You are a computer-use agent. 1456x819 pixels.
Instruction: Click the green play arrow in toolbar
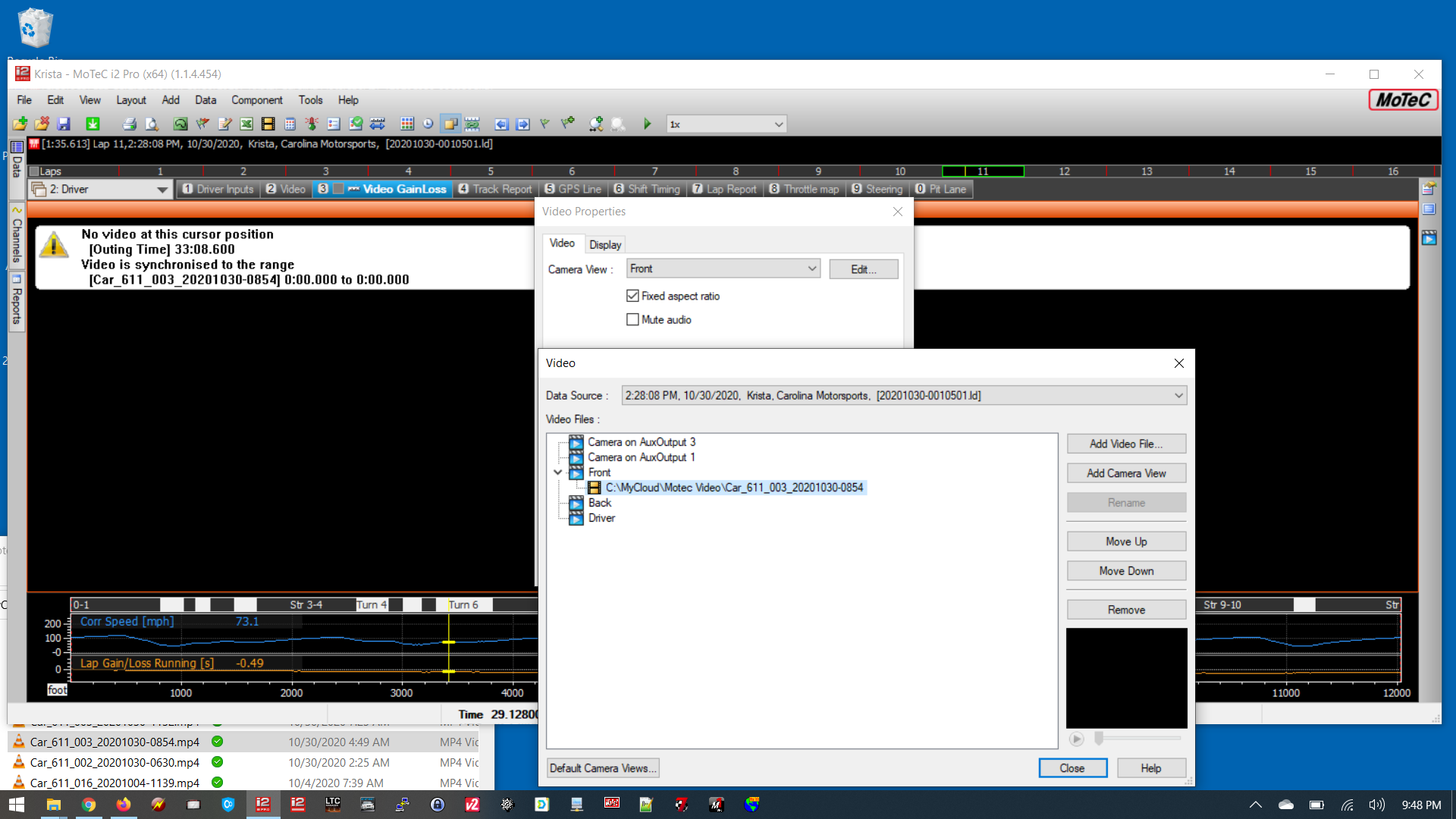click(x=647, y=124)
